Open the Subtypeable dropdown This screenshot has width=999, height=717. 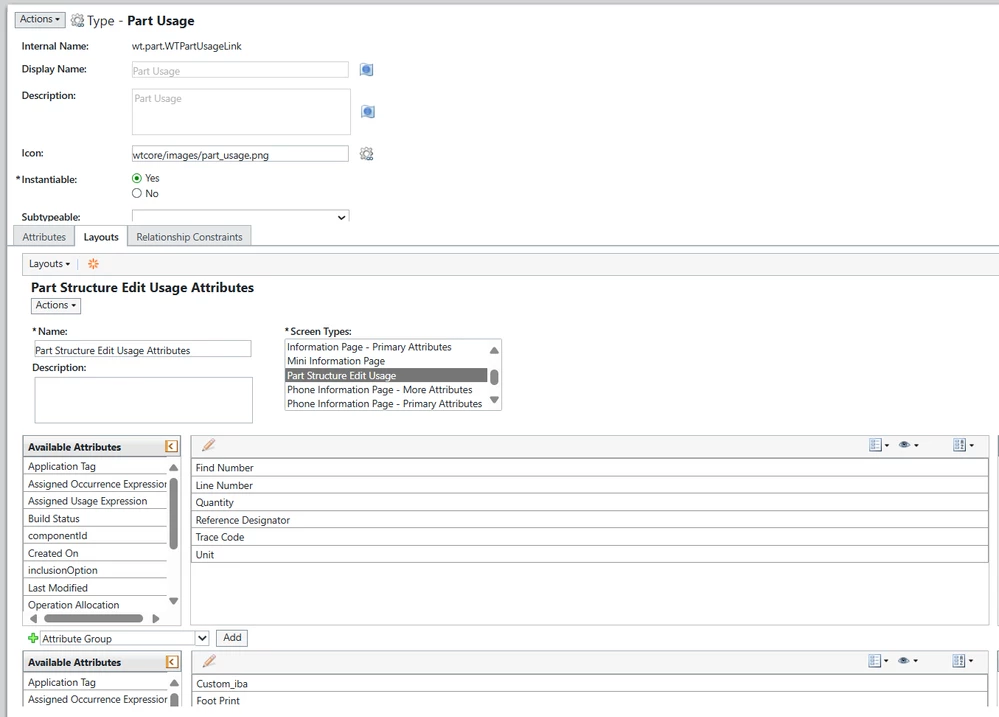click(240, 217)
